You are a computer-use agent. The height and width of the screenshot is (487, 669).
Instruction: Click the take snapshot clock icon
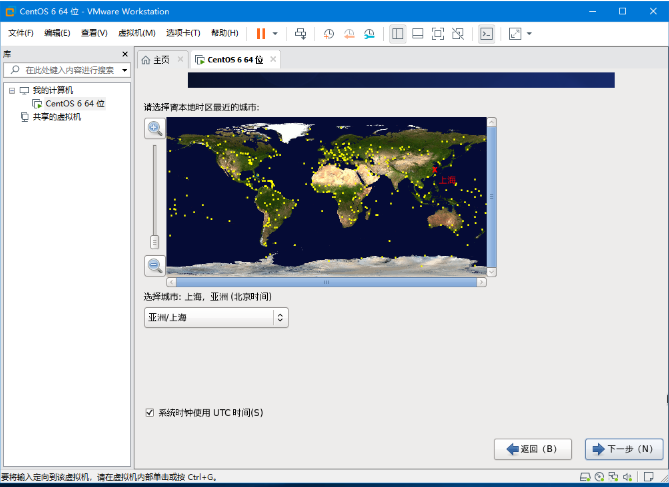[329, 33]
